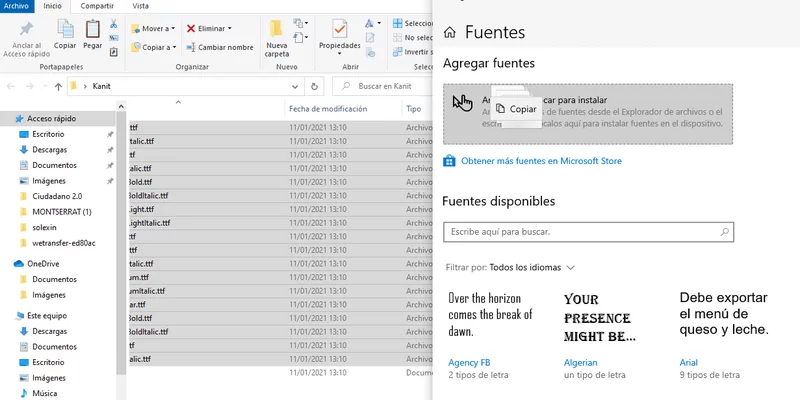Viewport: 800px width, 400px height.
Task: Open the Arial font link
Action: tap(688, 363)
